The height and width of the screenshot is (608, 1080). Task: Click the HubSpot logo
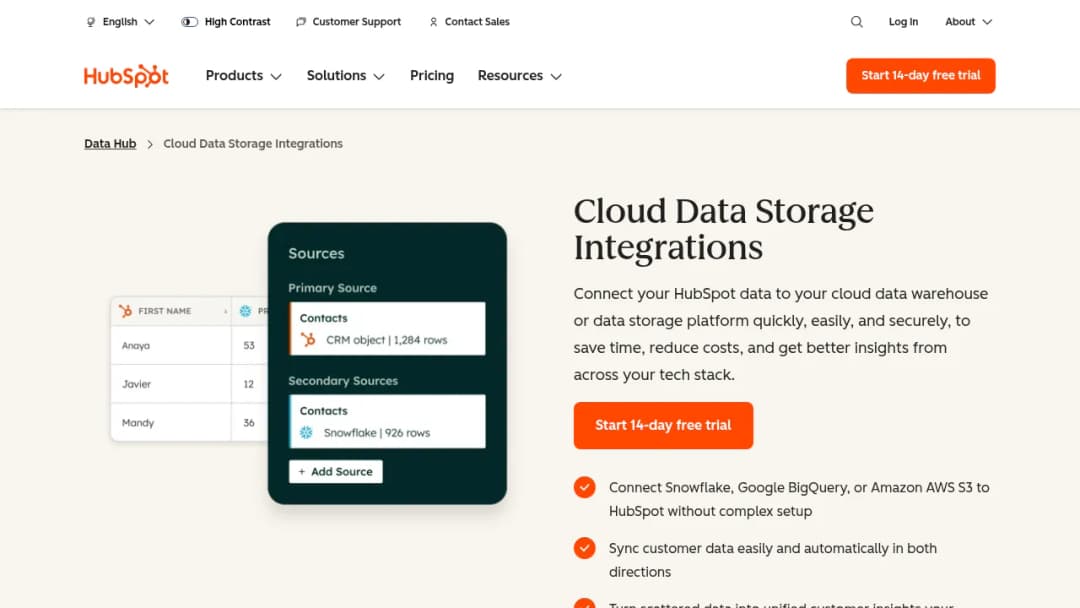(x=126, y=76)
